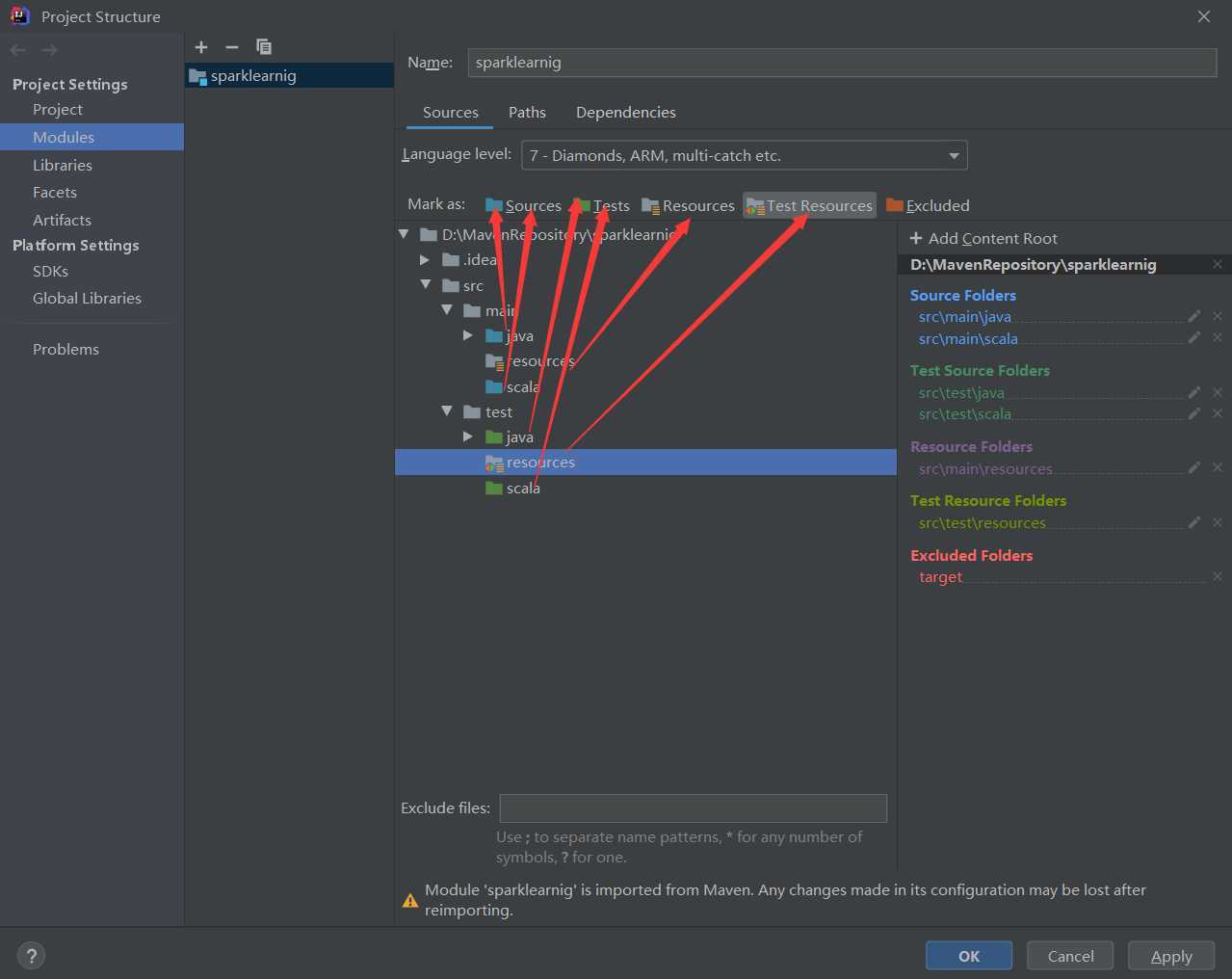Click the Exclude files input field
The height and width of the screenshot is (979, 1232).
pyautogui.click(x=693, y=808)
